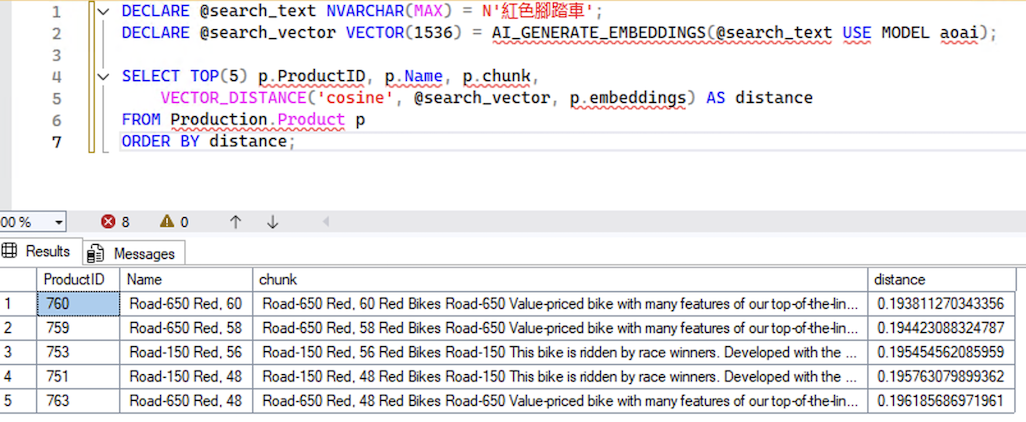Click the red error count icon
This screenshot has height=422, width=1026.
pyautogui.click(x=108, y=222)
